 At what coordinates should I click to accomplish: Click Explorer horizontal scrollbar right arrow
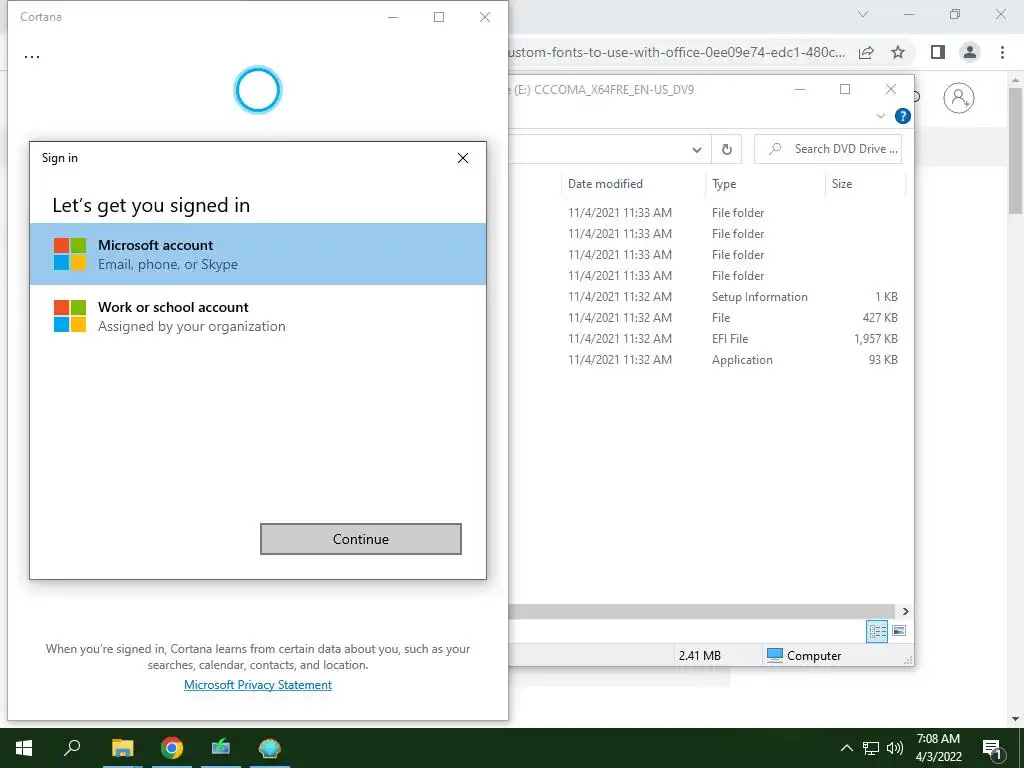905,611
